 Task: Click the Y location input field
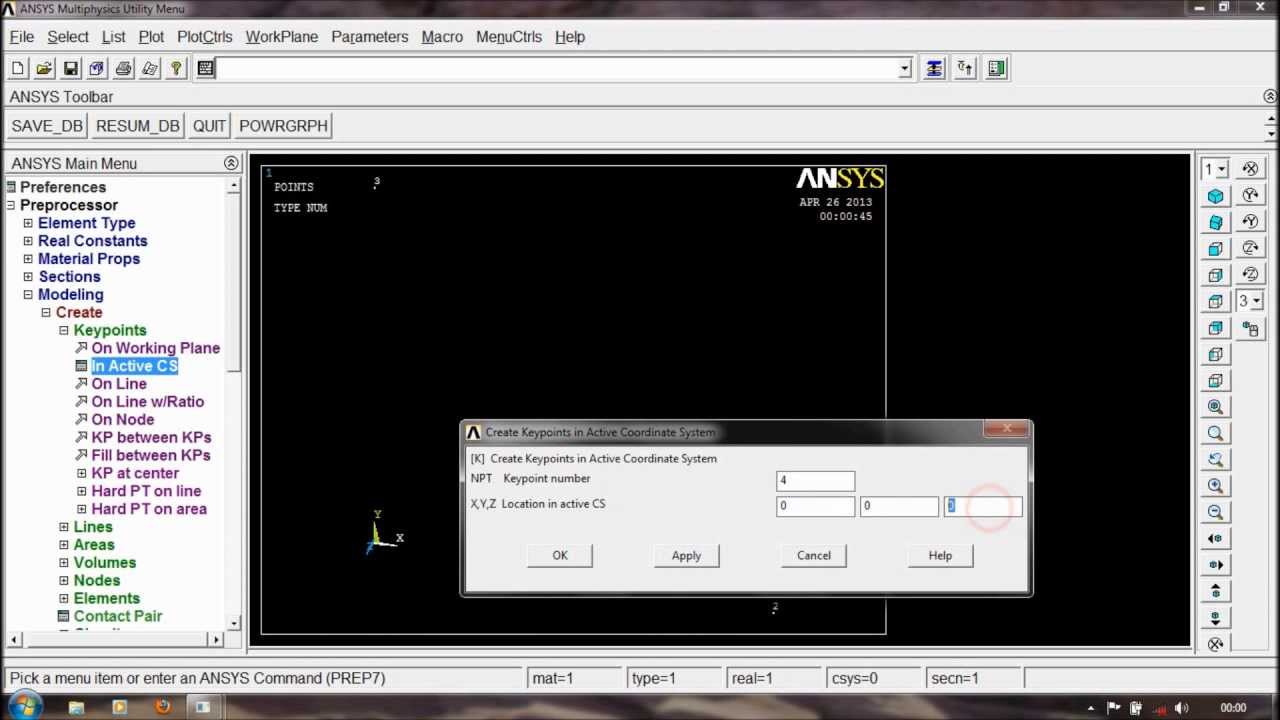pos(899,506)
